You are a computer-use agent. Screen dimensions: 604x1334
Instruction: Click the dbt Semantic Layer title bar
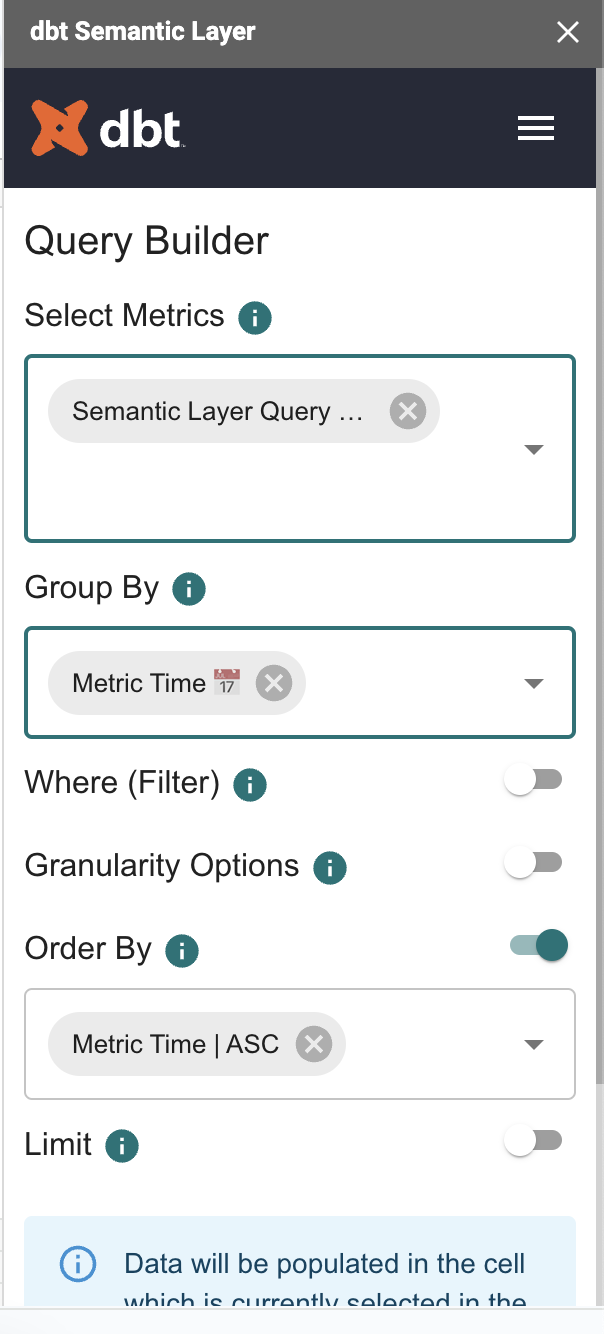coord(141,31)
